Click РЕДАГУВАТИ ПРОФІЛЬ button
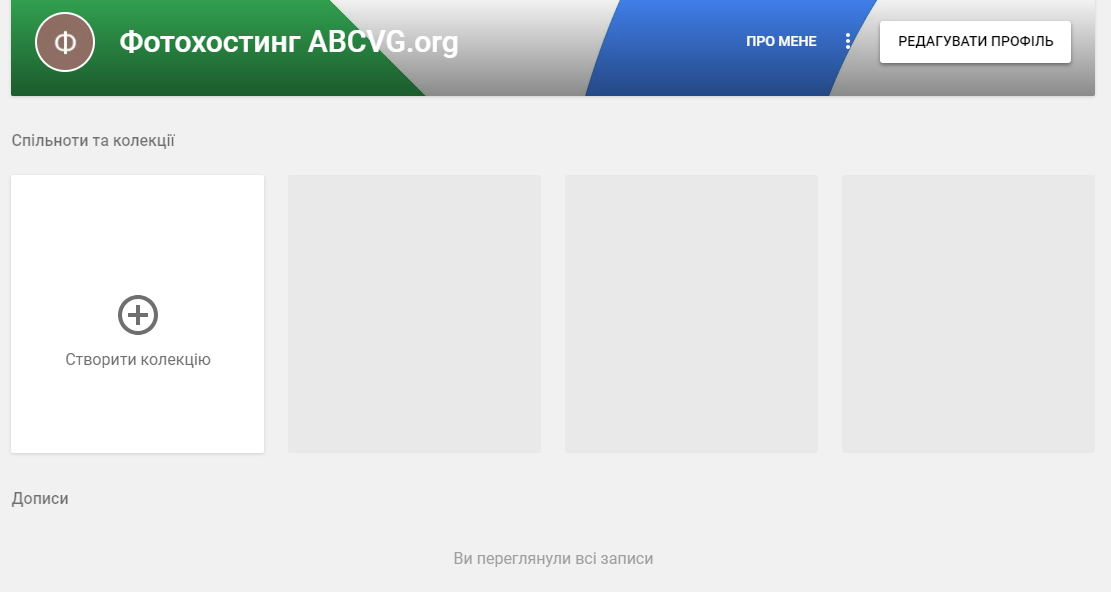 (x=975, y=42)
